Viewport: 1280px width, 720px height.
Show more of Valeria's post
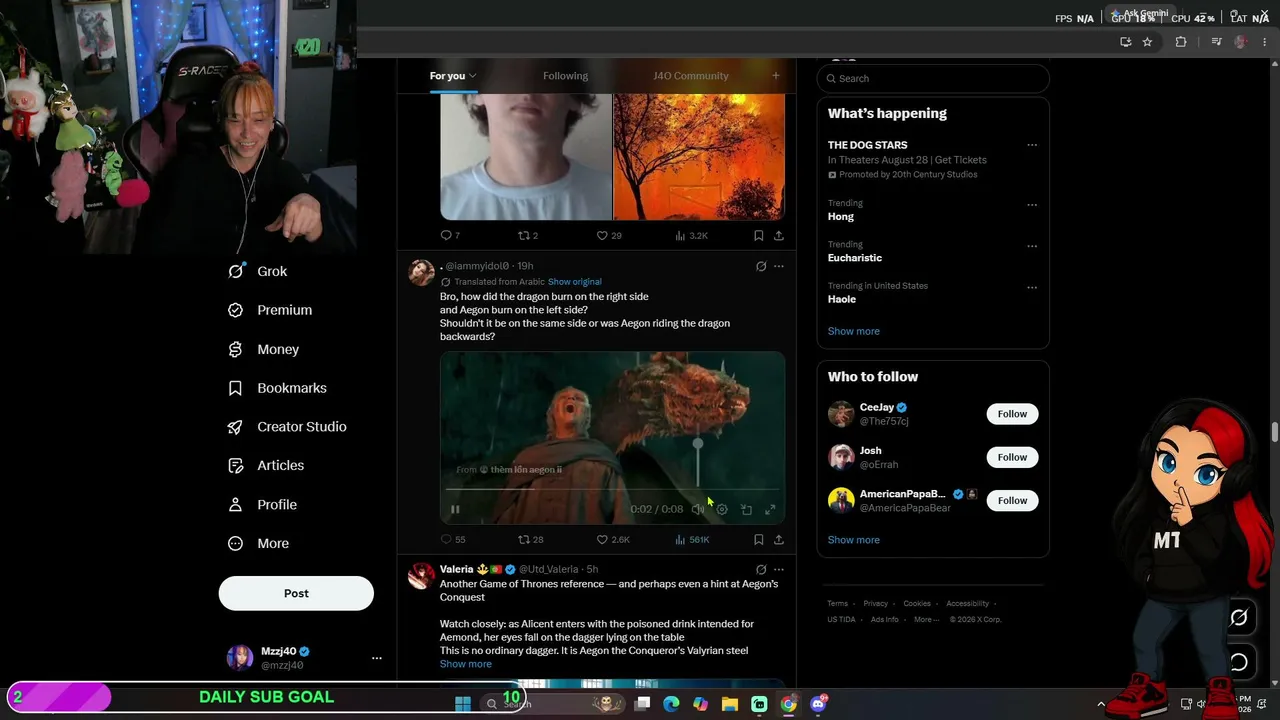(466, 664)
